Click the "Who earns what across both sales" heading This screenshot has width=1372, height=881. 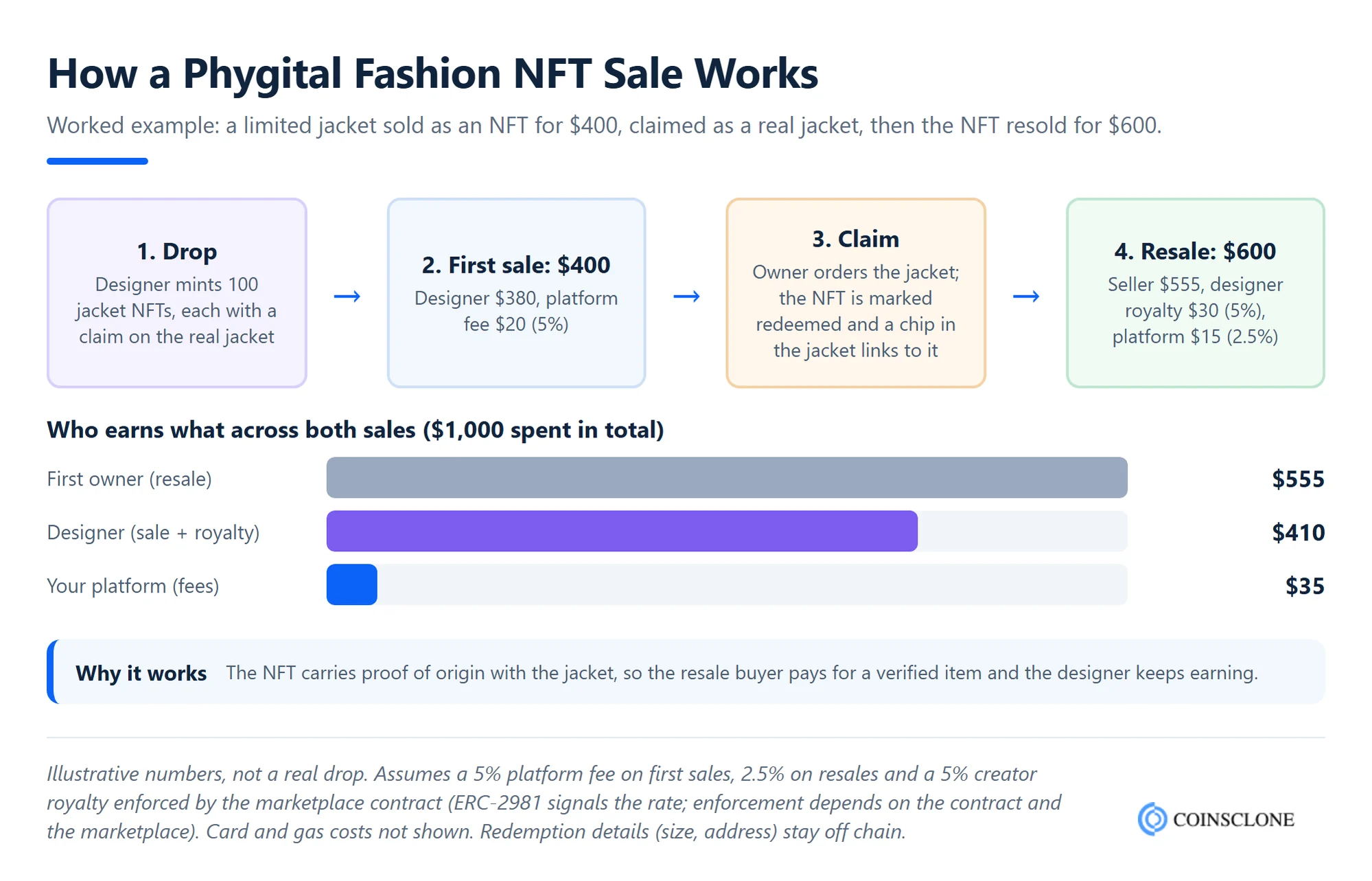(356, 430)
